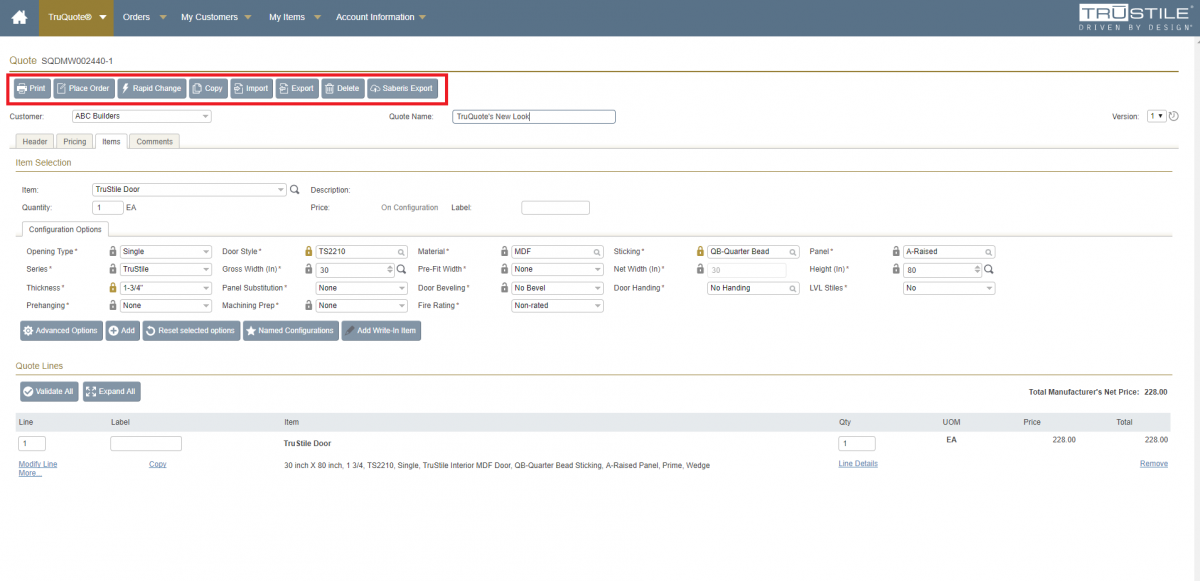Viewport: 1200px width, 581px height.
Task: Click the Print toolbar button
Action: coord(32,88)
